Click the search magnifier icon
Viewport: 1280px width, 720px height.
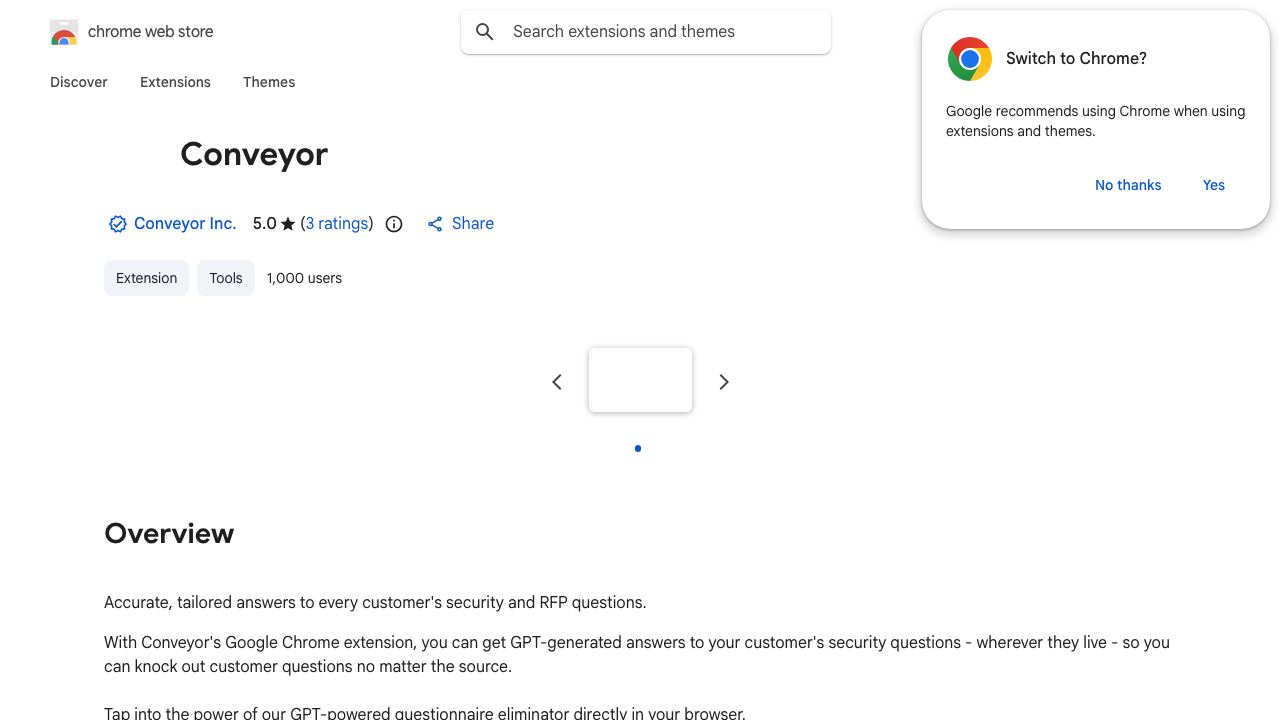click(x=485, y=32)
